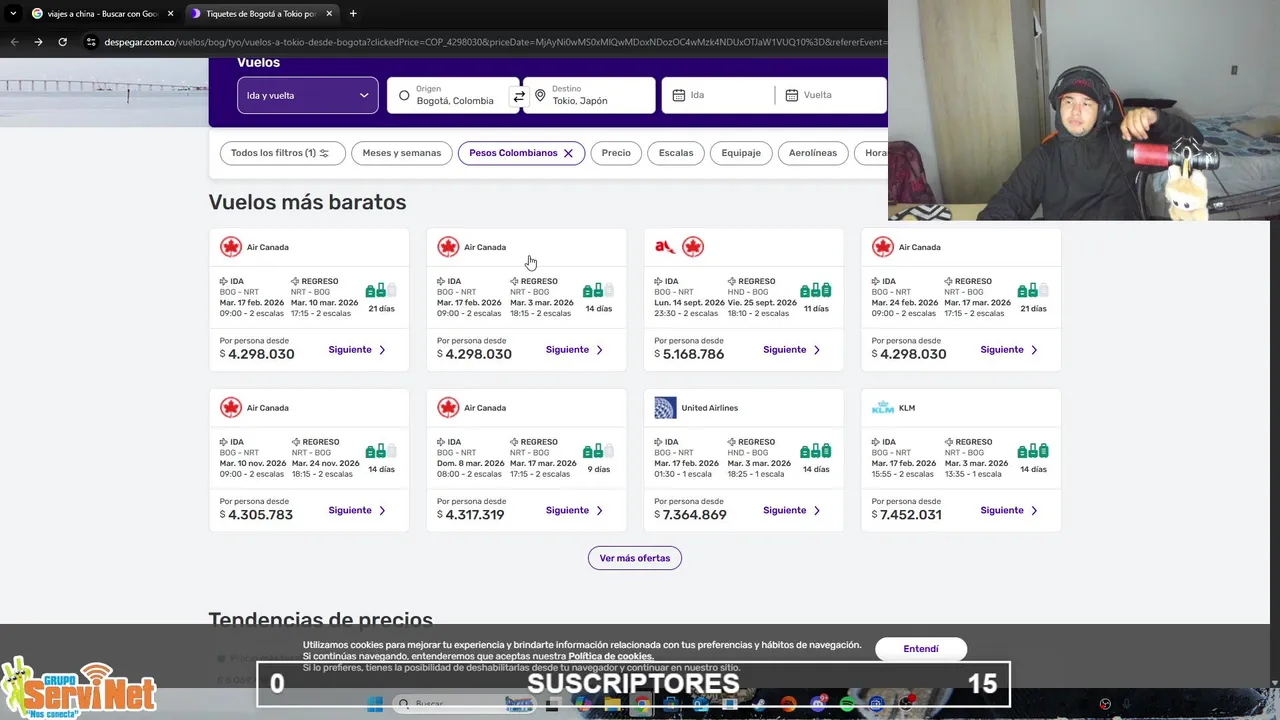Click the IDA plane icon on KLM card

876,442
